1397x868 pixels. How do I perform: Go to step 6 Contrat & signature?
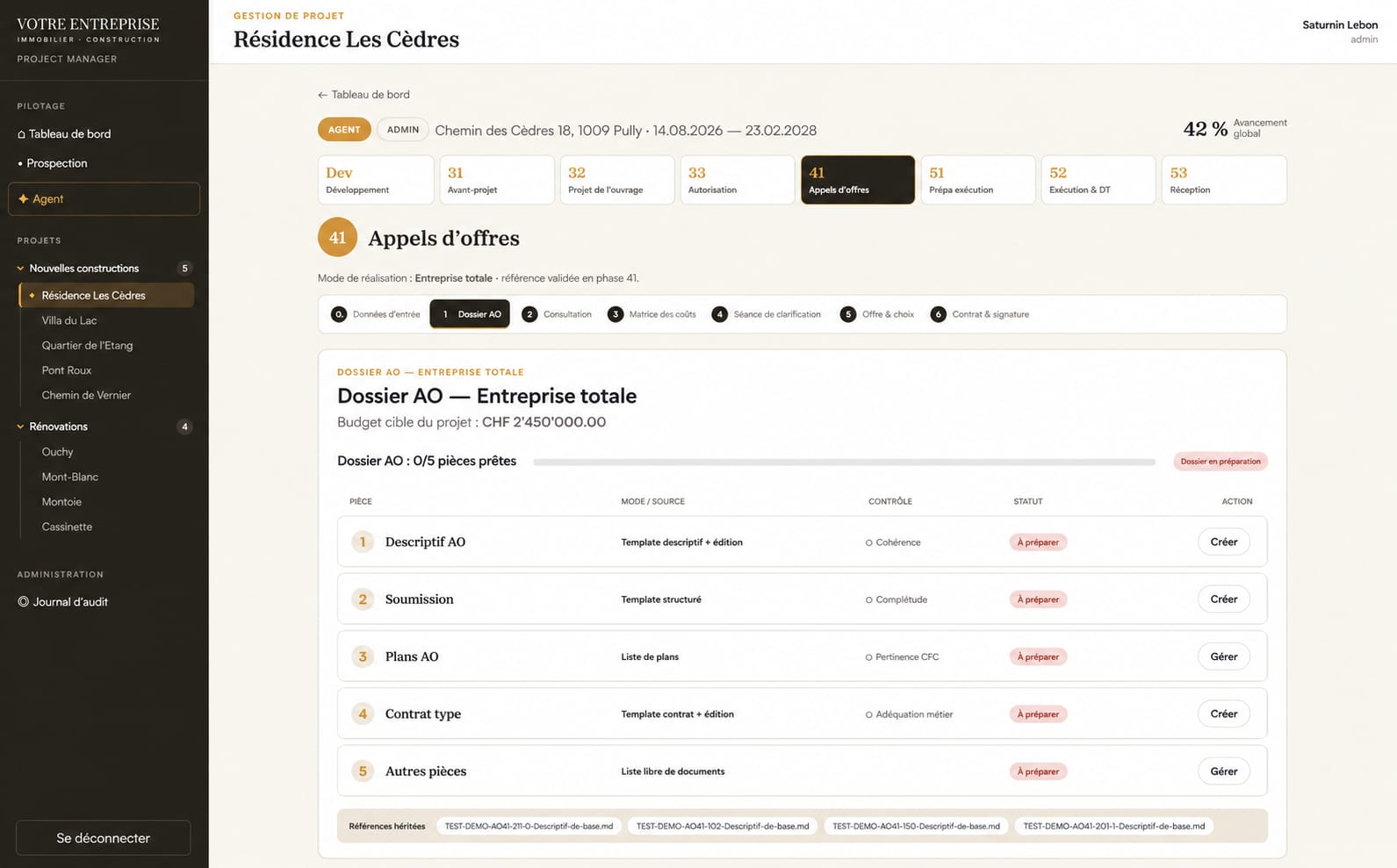click(x=980, y=314)
